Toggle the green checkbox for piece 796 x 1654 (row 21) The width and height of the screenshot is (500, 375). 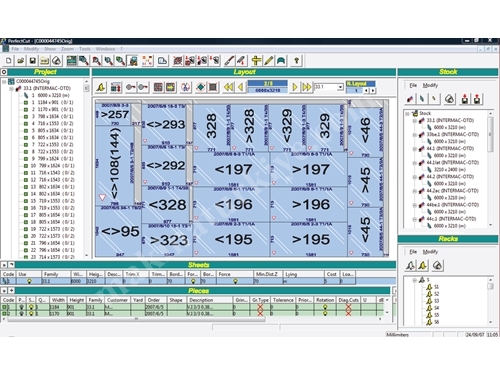point(26,243)
